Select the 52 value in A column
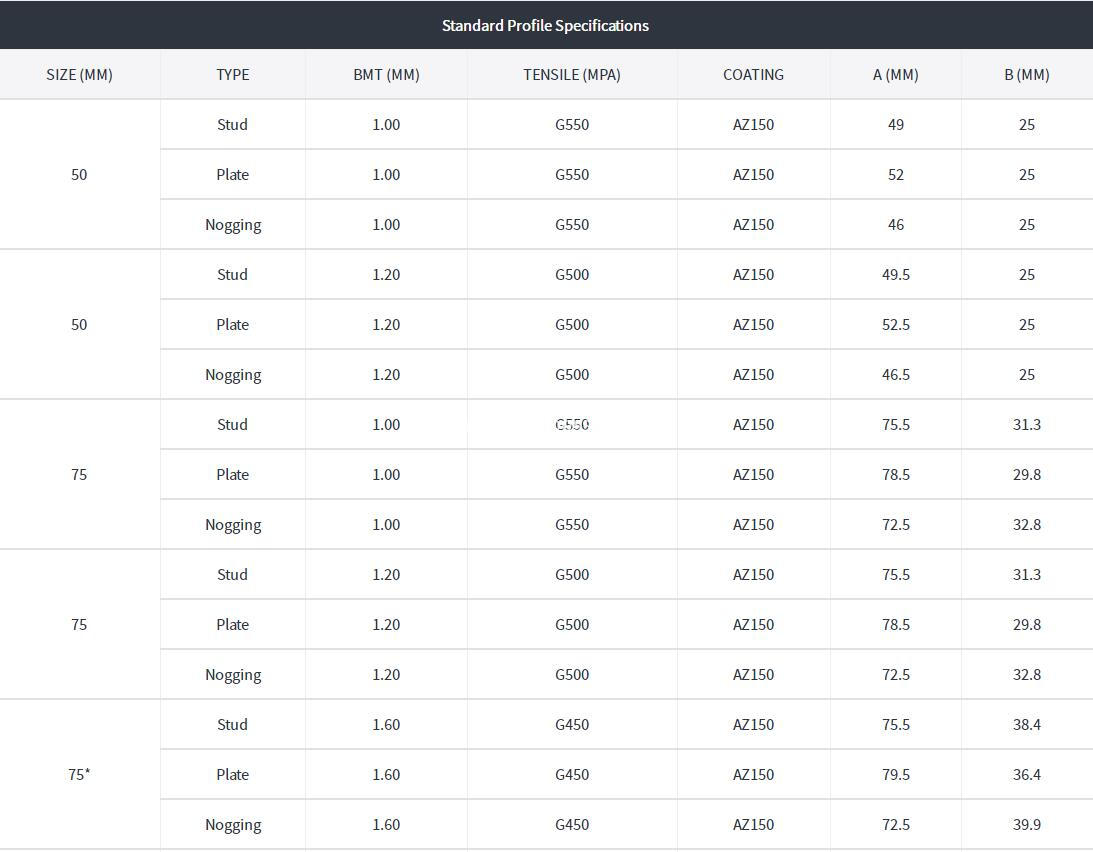Image resolution: width=1093 pixels, height=852 pixels. point(896,174)
